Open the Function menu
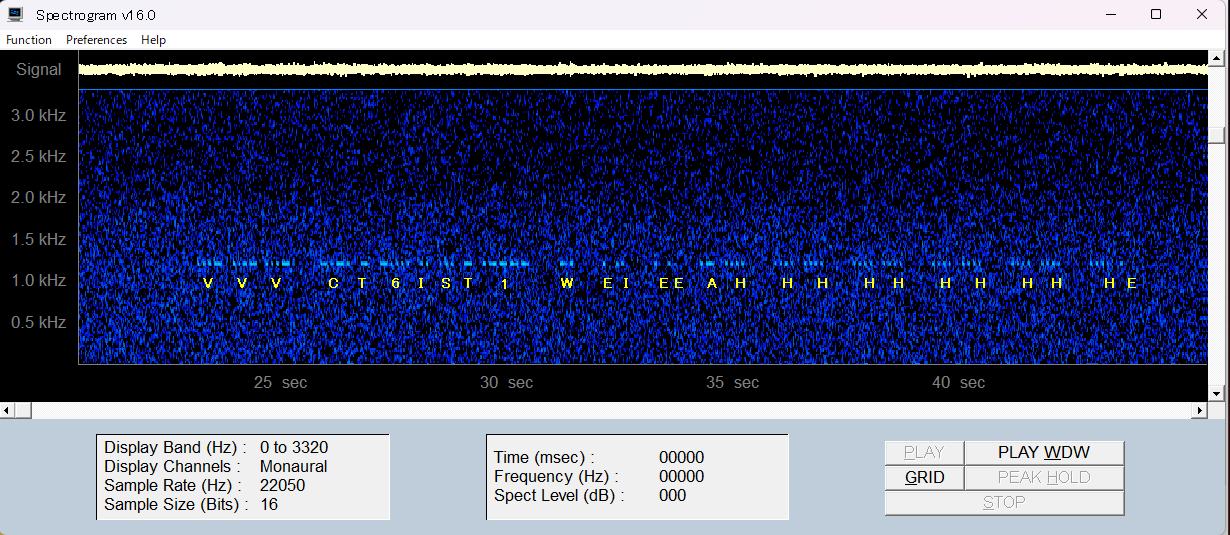The width and height of the screenshot is (1230, 535). point(29,40)
